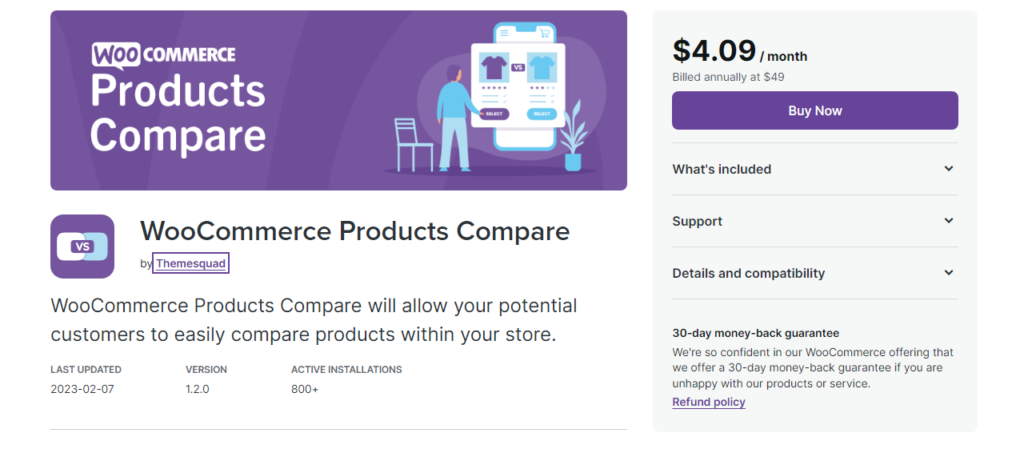The width and height of the screenshot is (1024, 449).
Task: Click the light blue t-shirt in the banner
Action: pos(541,67)
